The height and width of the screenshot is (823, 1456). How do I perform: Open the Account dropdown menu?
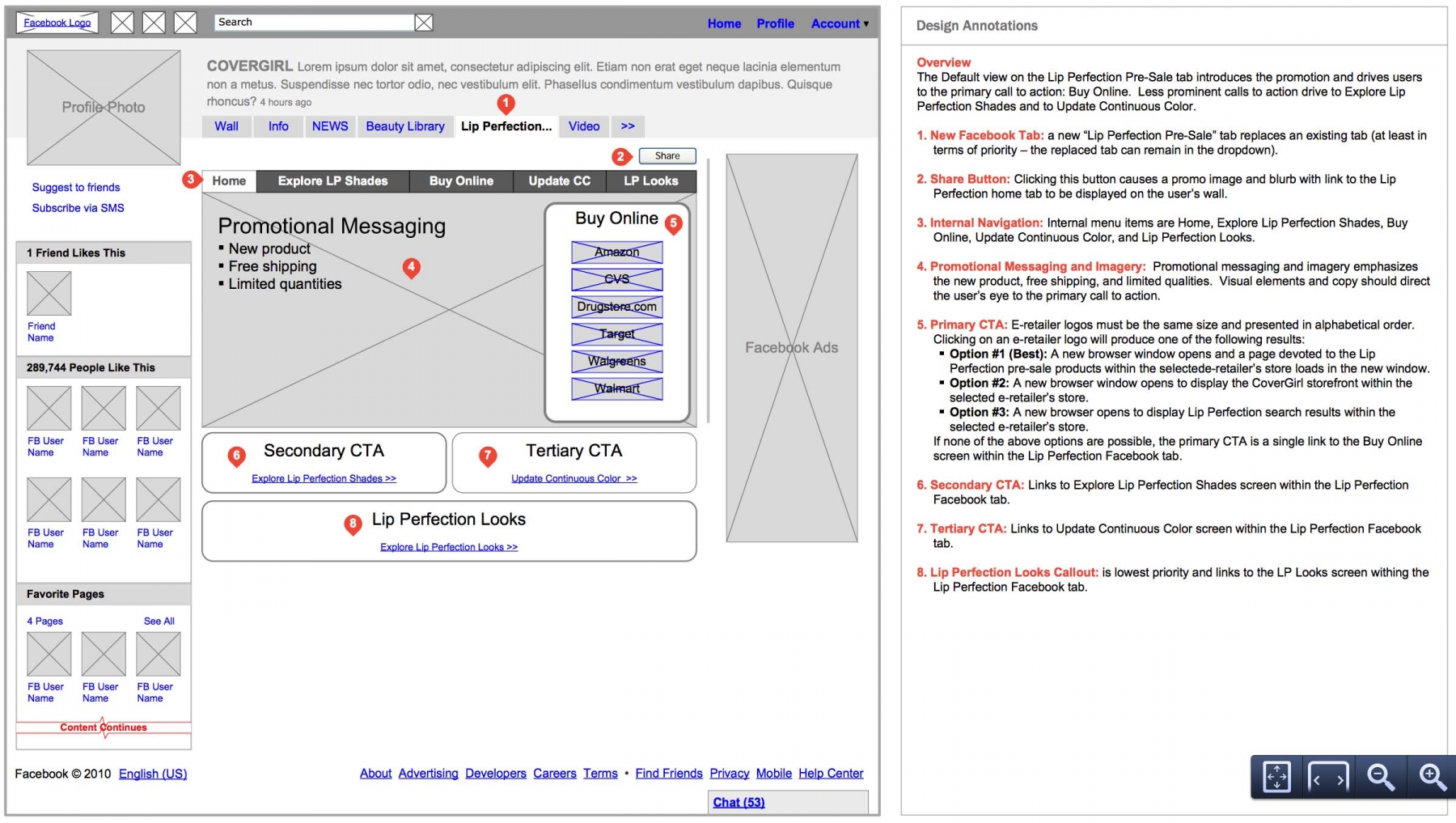(840, 23)
